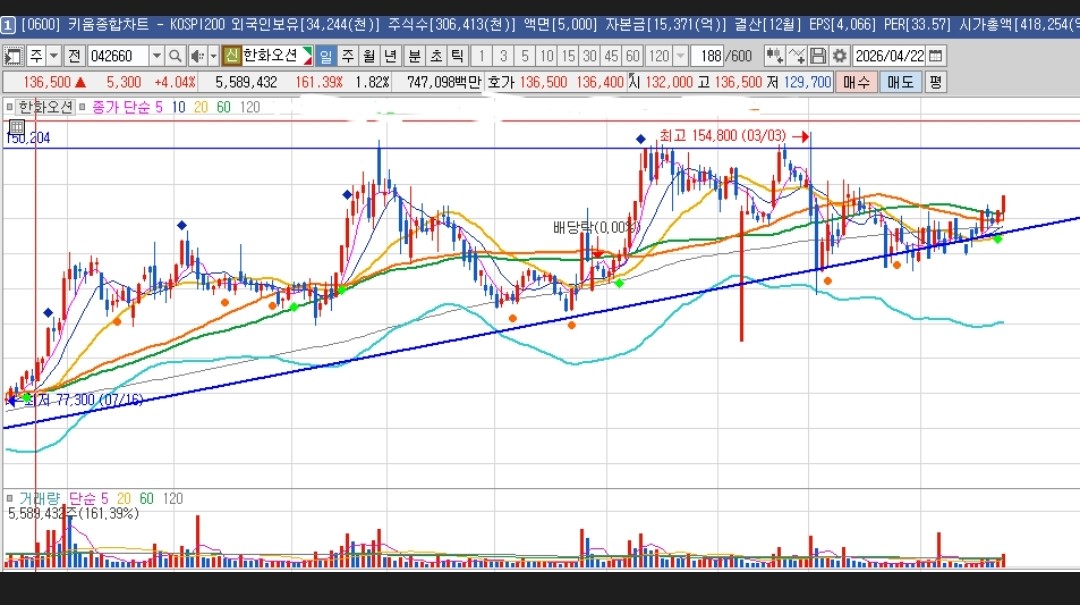This screenshot has height=605, width=1080.
Task: Click the candle count field showing 188
Action: coord(708,56)
